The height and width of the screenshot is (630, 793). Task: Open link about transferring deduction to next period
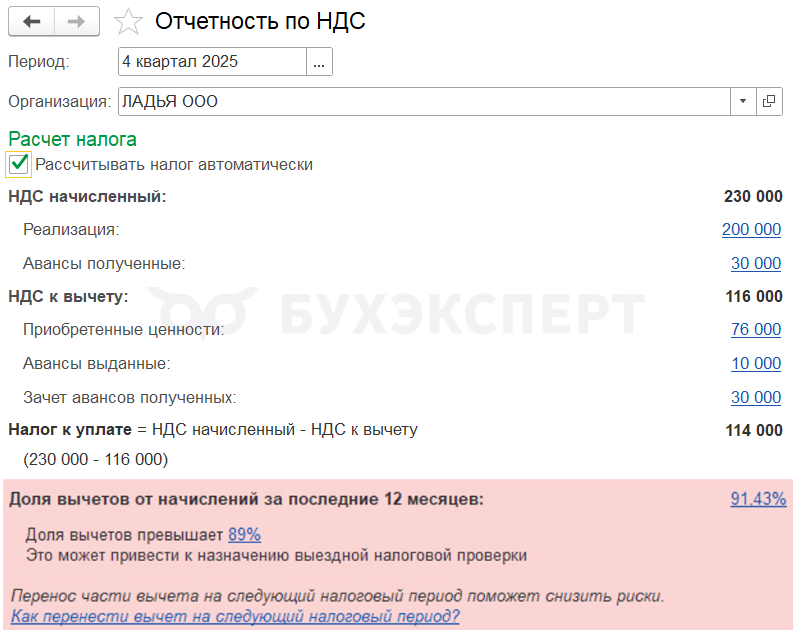pyautogui.click(x=235, y=616)
